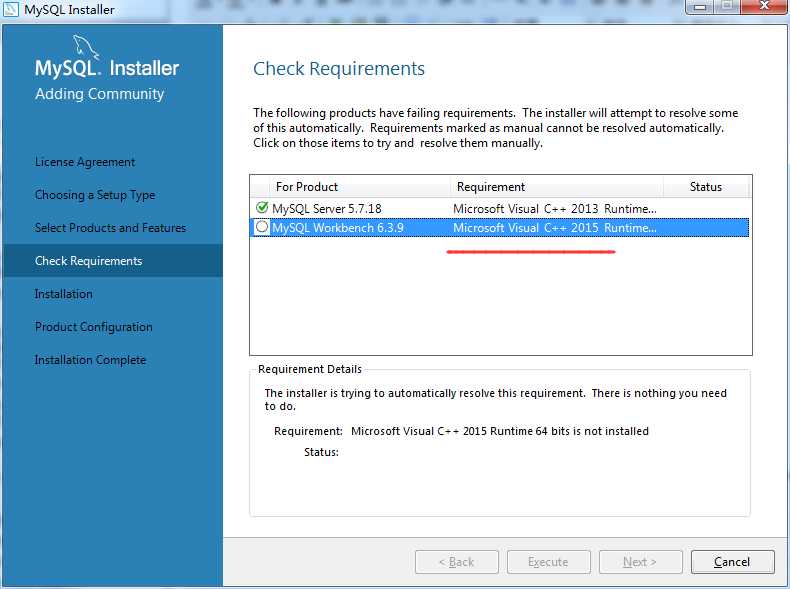Minimize the MySQL Installer window
This screenshot has width=790, height=589.
pyautogui.click(x=700, y=7)
